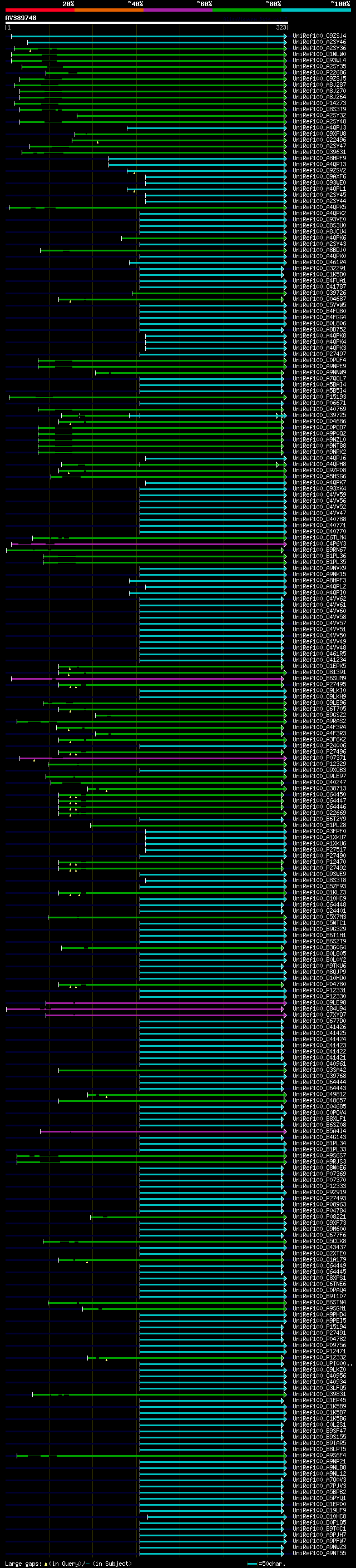Select the AV389748 query name

(x=21, y=18)
